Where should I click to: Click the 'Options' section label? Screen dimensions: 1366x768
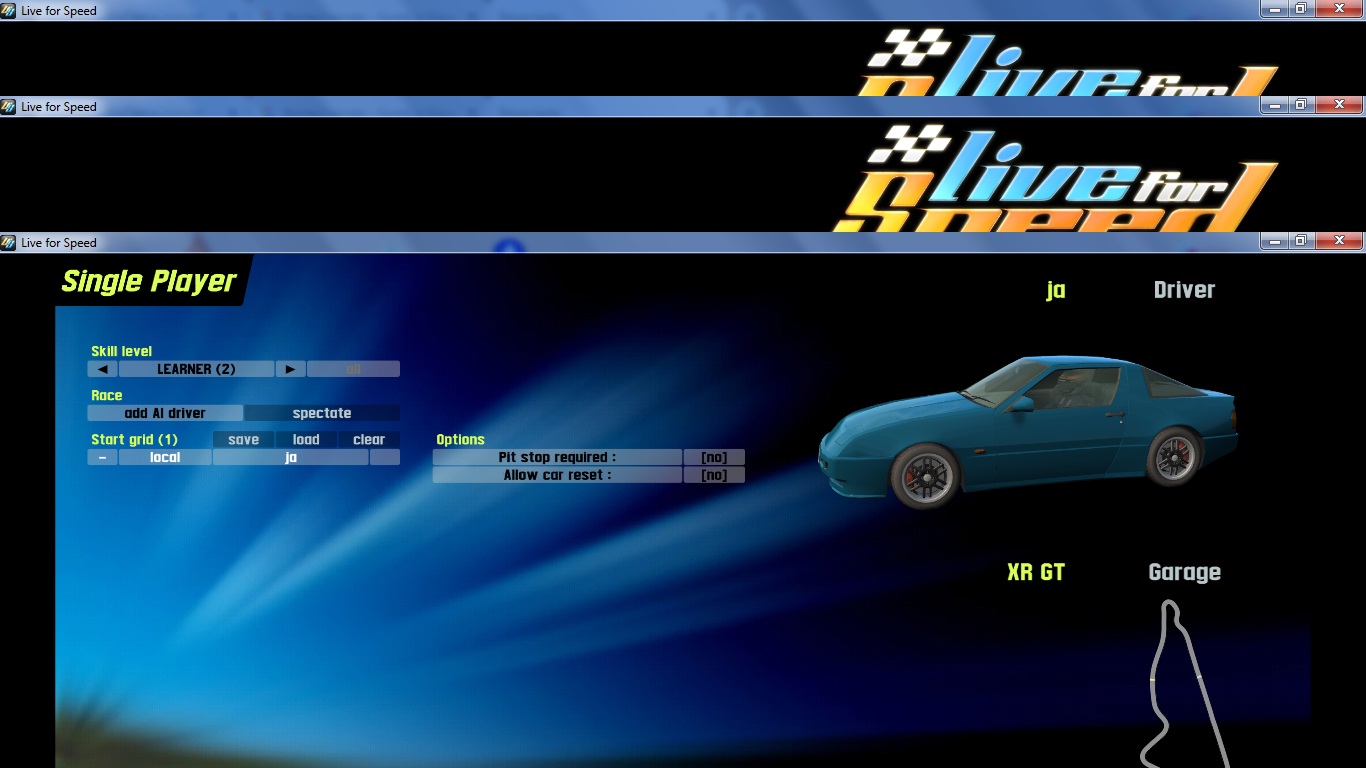(x=460, y=439)
